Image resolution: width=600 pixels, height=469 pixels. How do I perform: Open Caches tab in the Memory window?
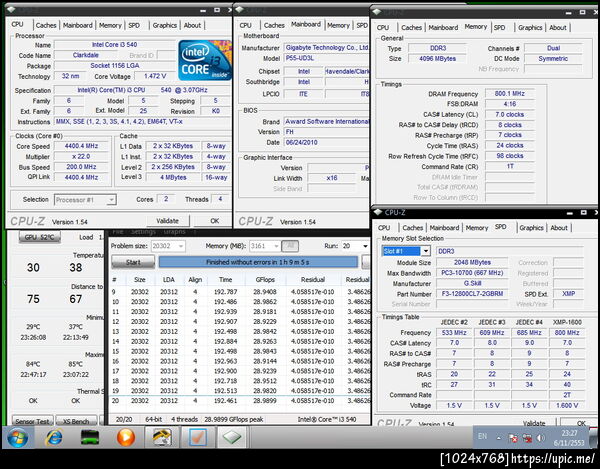[x=412, y=28]
